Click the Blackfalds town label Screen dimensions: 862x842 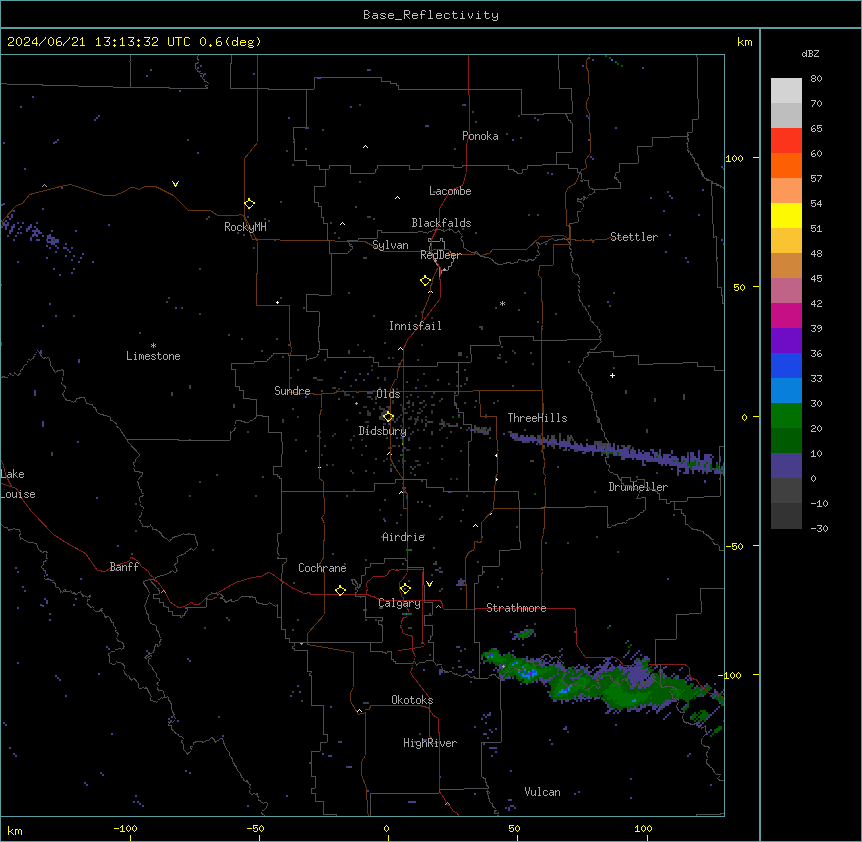(x=441, y=223)
